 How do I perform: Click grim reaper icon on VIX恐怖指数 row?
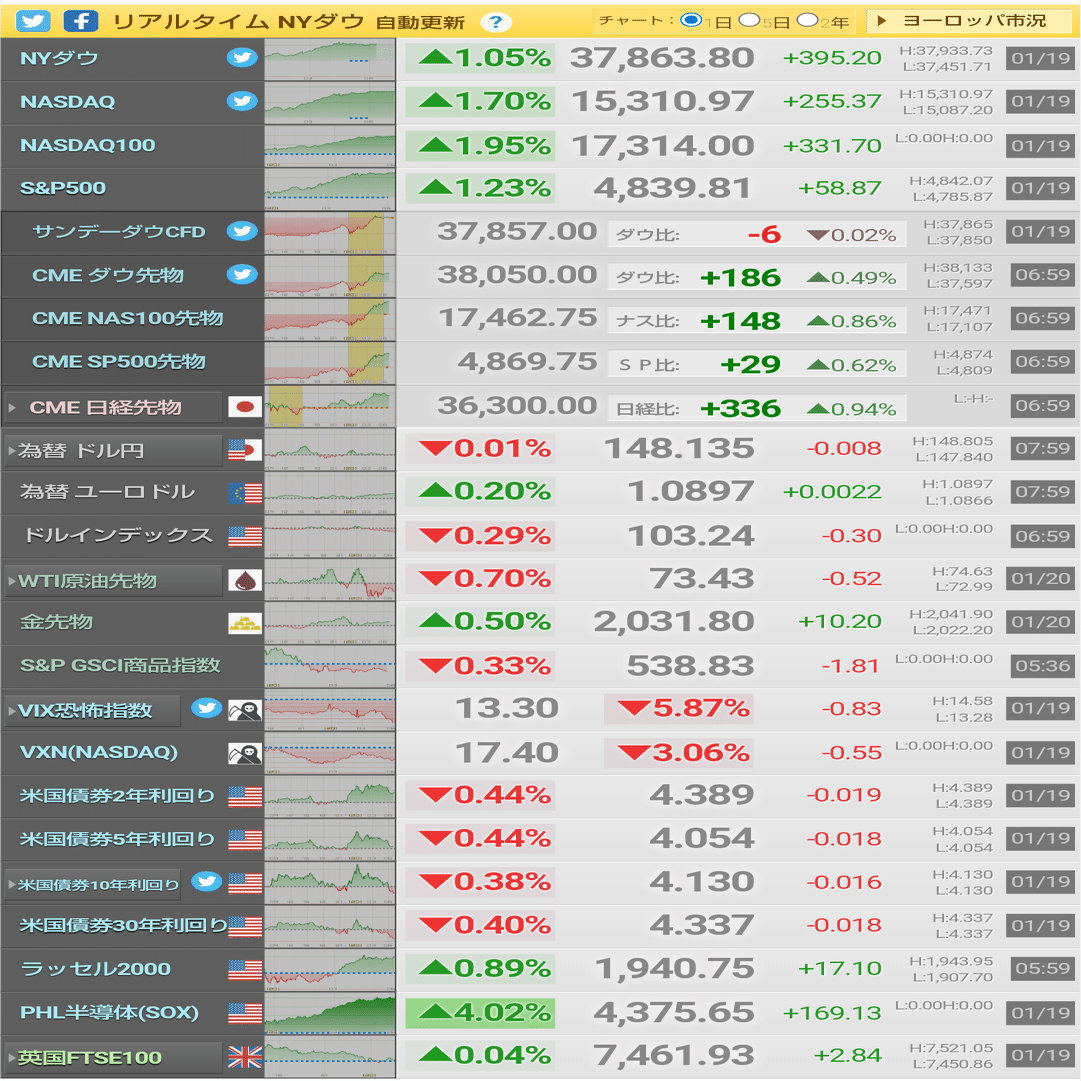245,710
